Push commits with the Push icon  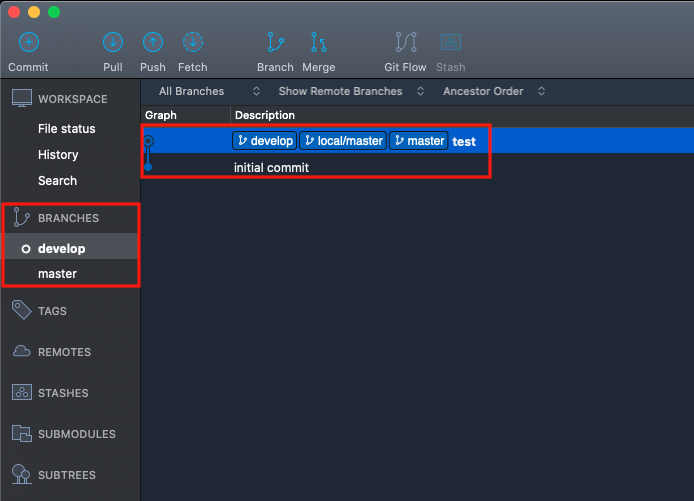pyautogui.click(x=153, y=42)
